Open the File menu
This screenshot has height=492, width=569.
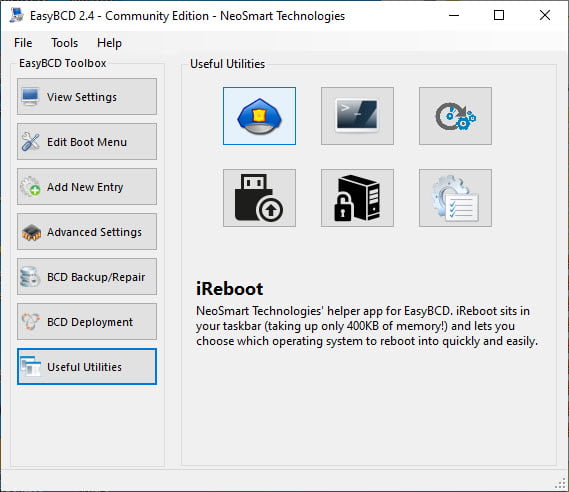tap(23, 43)
